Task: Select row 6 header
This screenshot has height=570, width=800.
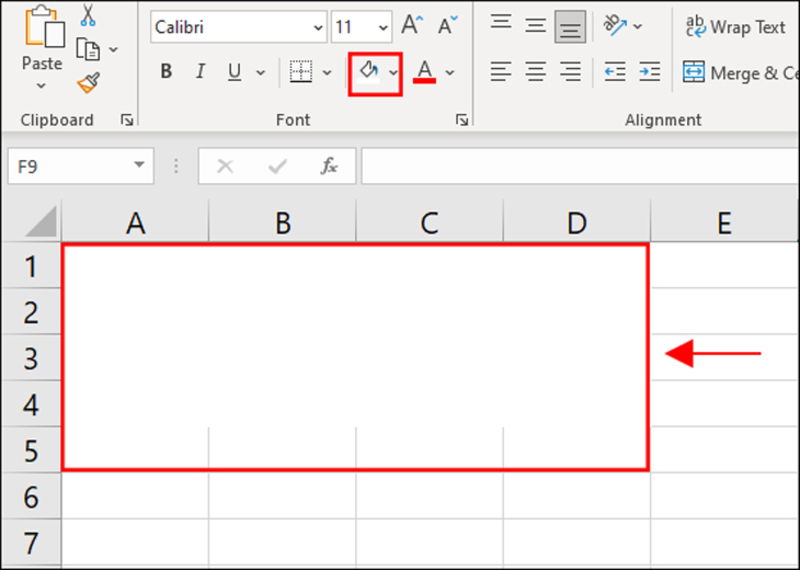Action: [31, 496]
